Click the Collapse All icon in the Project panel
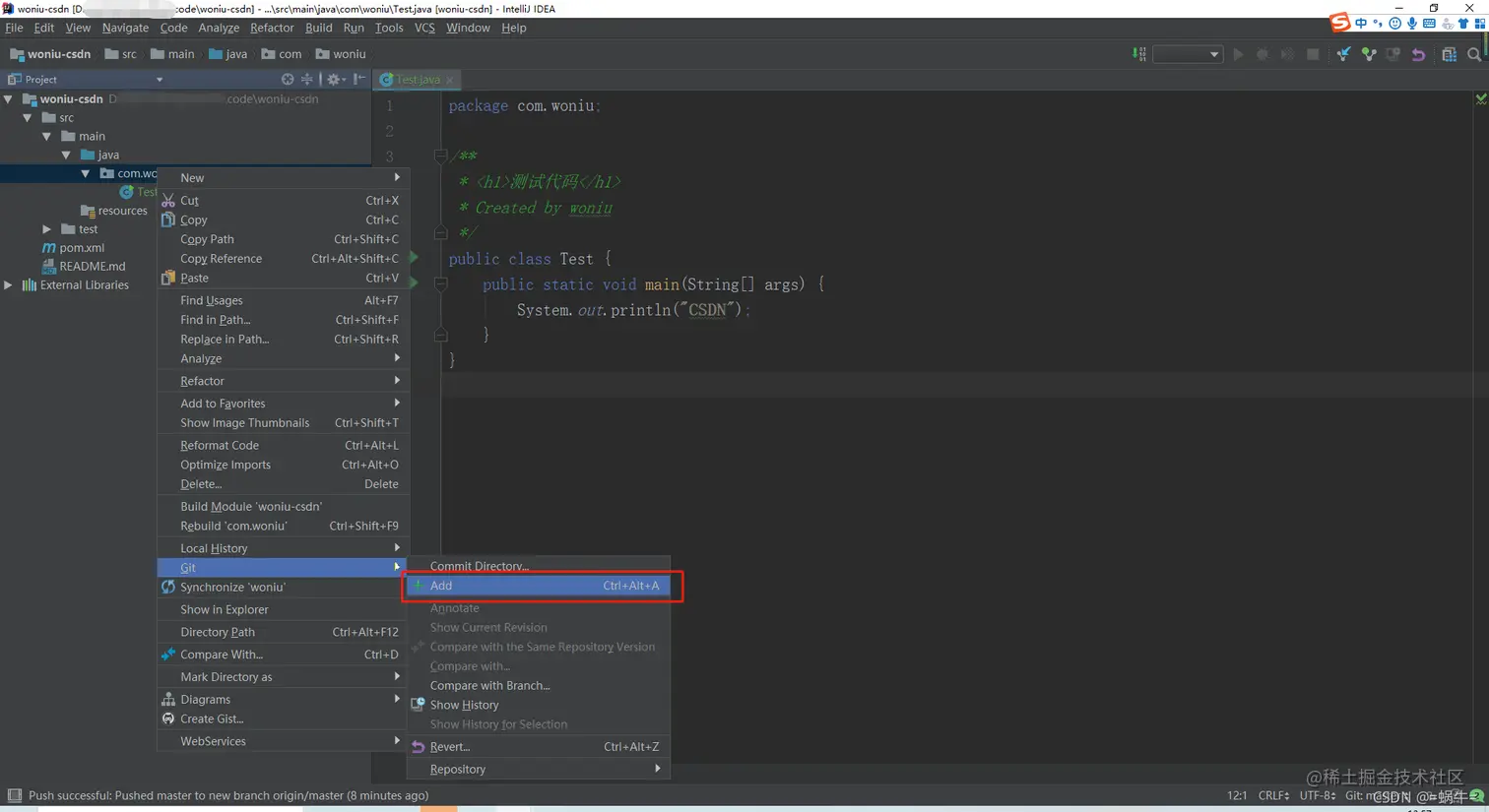 click(x=307, y=79)
